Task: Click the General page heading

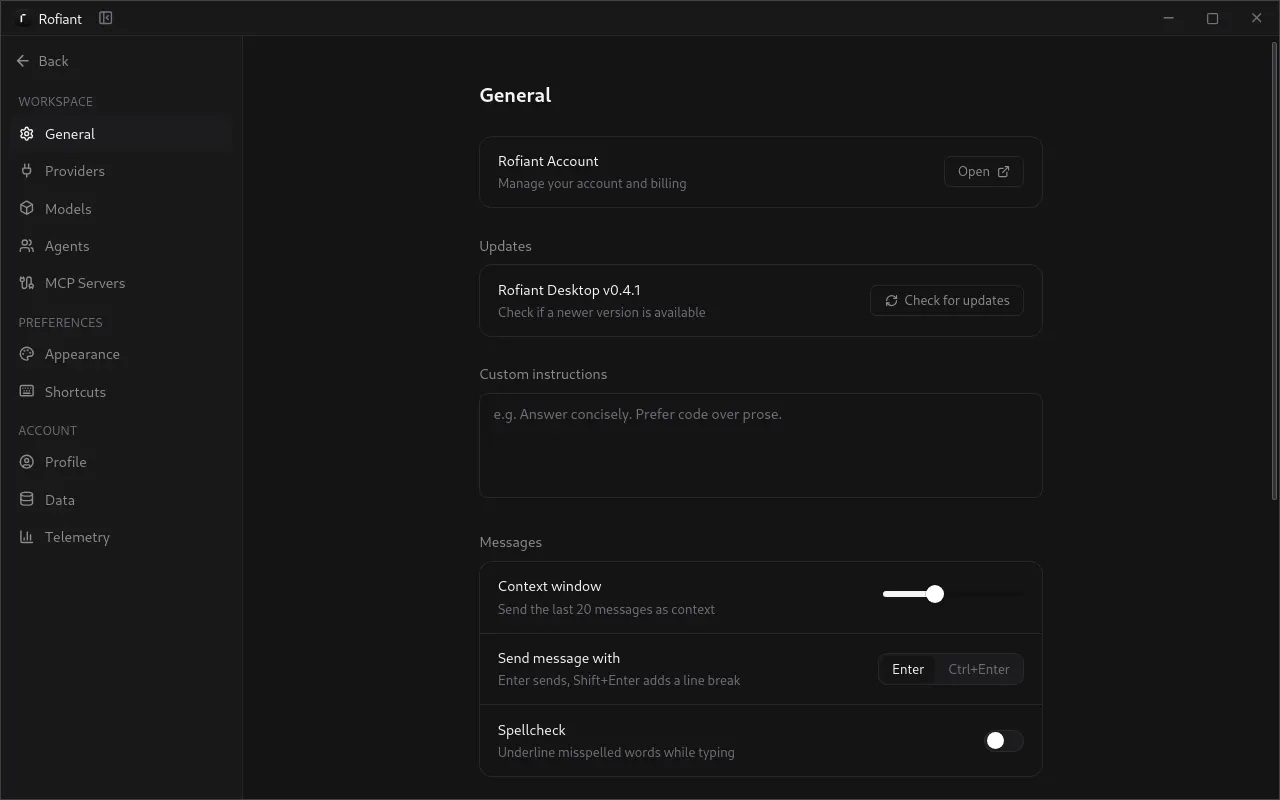Action: click(x=515, y=95)
